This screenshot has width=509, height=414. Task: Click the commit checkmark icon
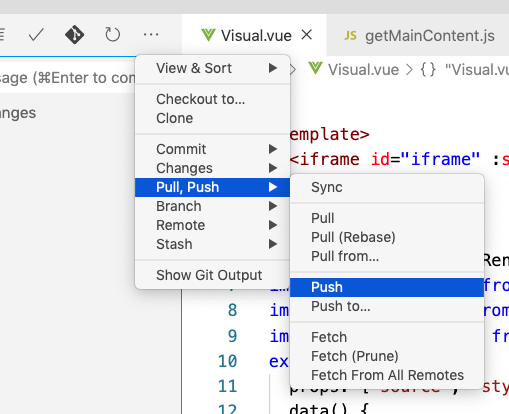pos(36,35)
